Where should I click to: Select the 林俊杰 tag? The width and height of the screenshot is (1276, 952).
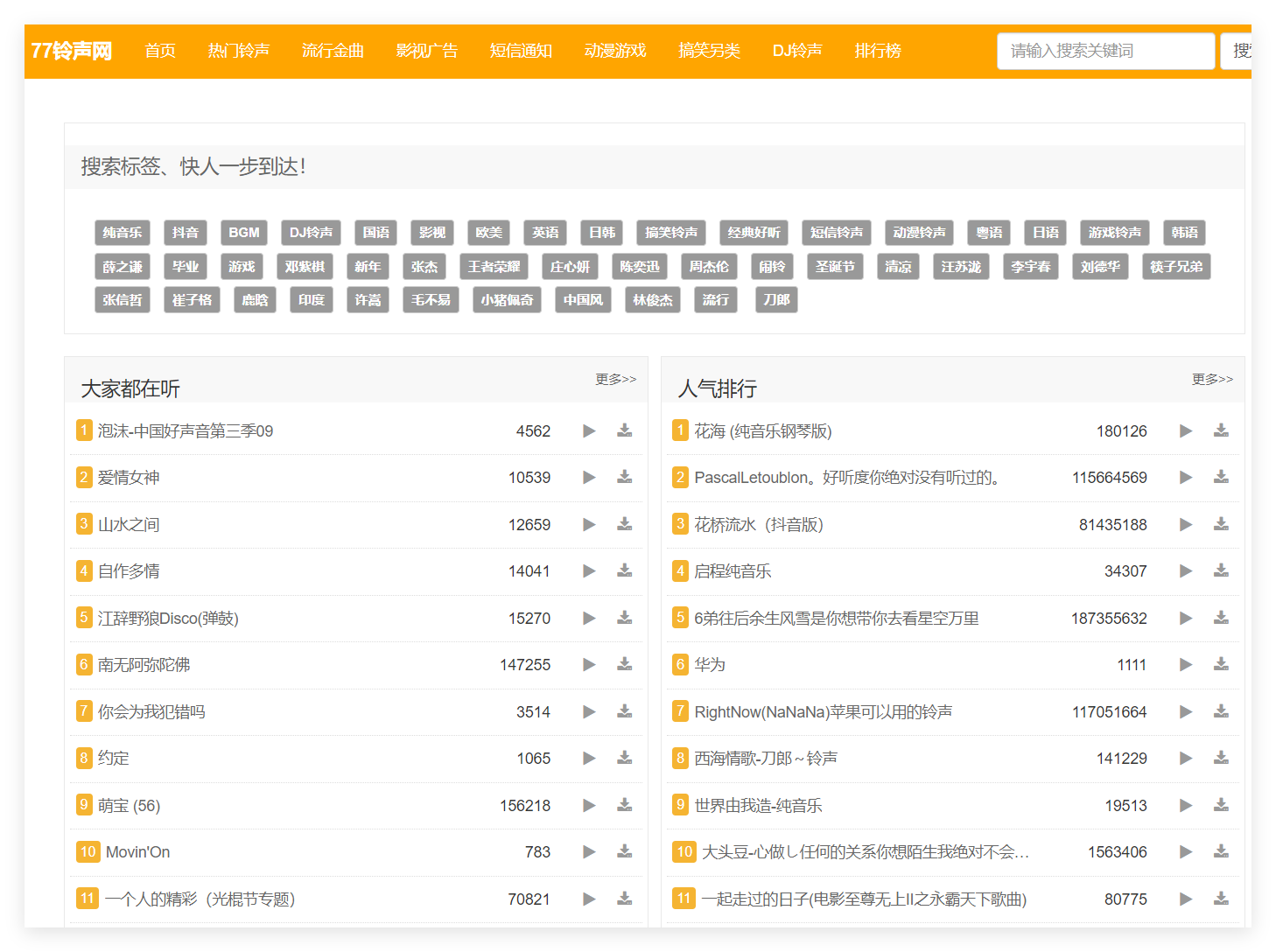pos(653,299)
